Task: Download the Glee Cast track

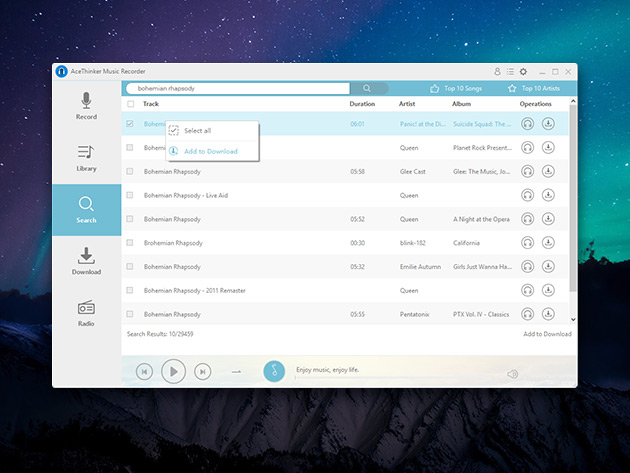Action: pos(548,171)
